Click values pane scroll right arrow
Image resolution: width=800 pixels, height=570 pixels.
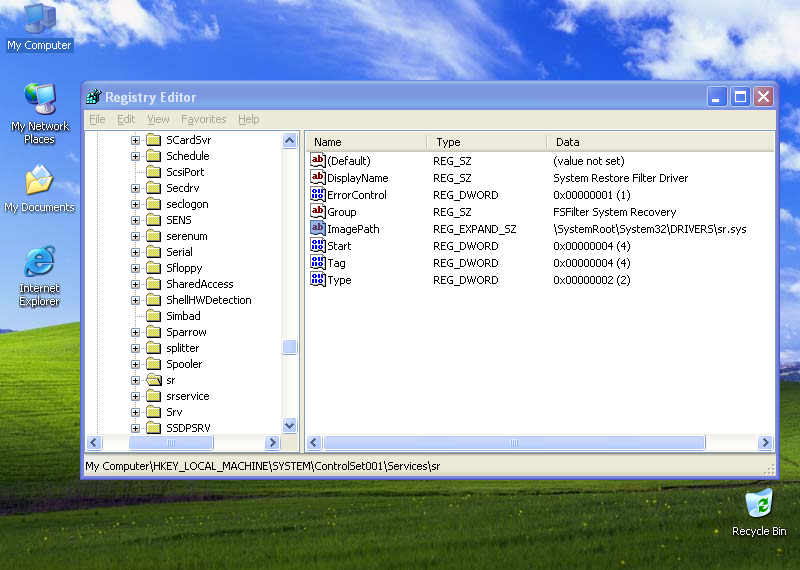click(x=765, y=442)
